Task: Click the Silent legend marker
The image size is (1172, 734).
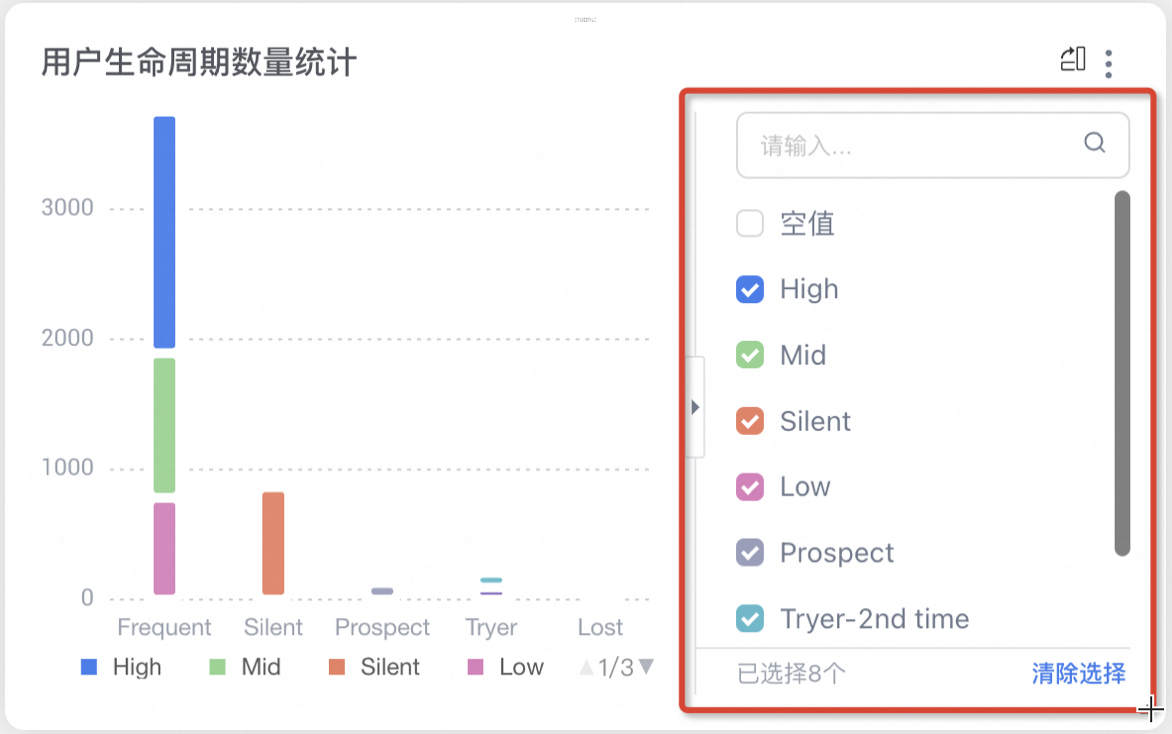Action: pos(337,667)
